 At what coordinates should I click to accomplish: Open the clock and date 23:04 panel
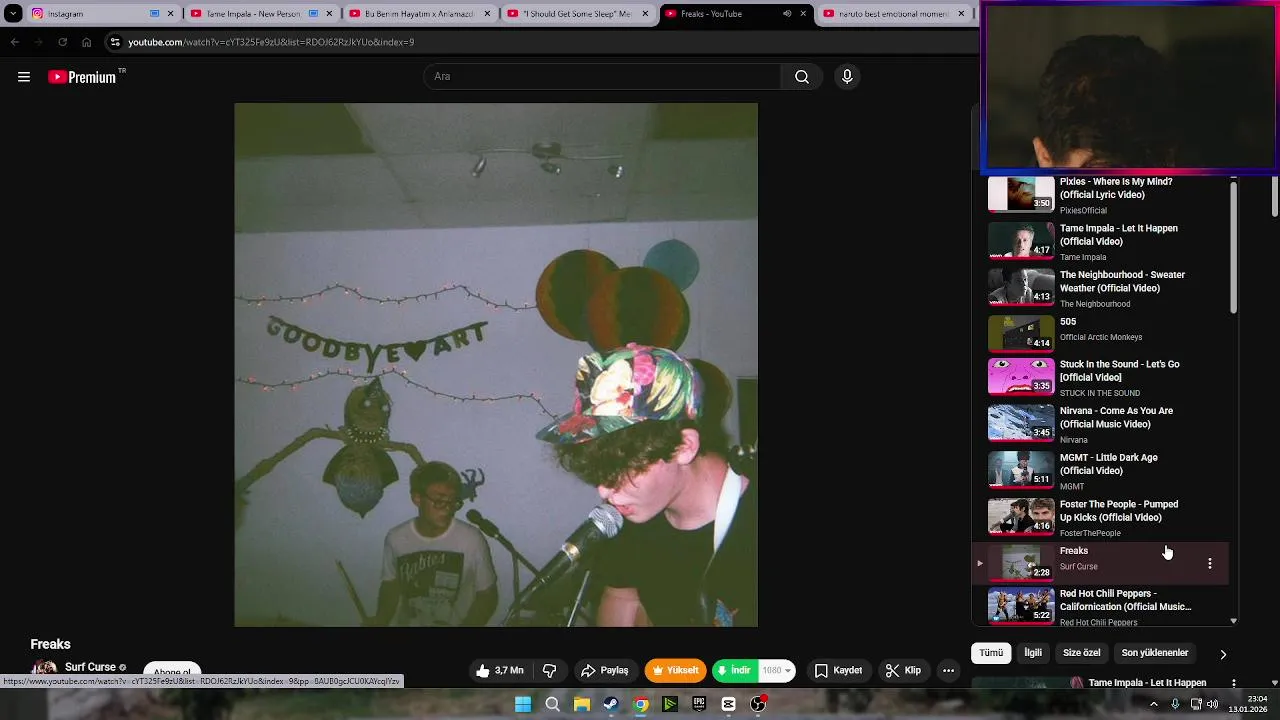pyautogui.click(x=1249, y=704)
